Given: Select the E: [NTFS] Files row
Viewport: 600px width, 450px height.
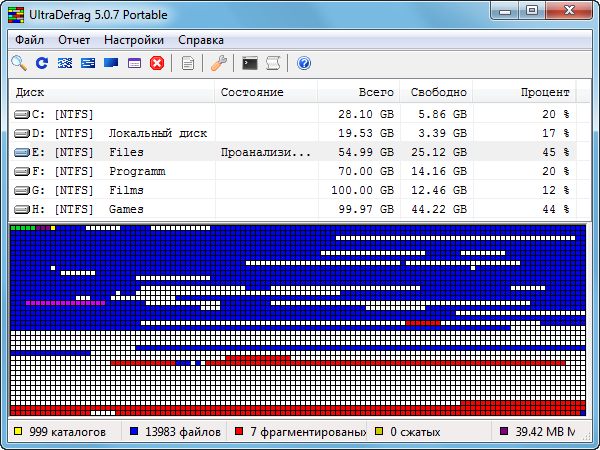Looking at the screenshot, I should click(293, 152).
